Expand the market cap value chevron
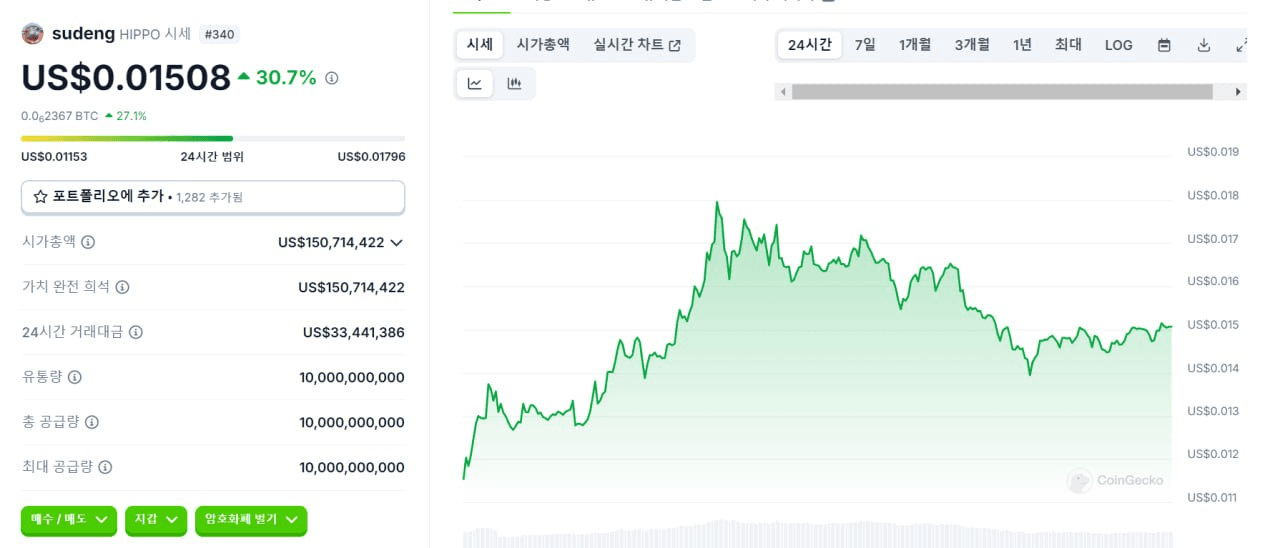 point(397,242)
